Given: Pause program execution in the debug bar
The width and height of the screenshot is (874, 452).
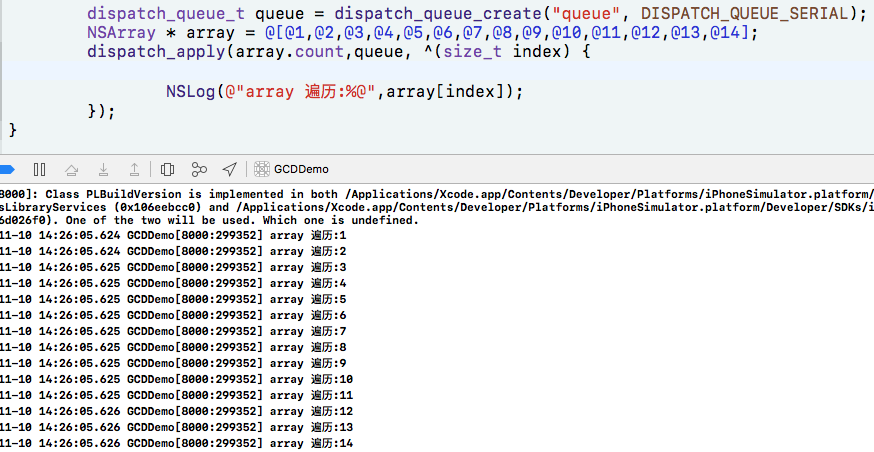Looking at the screenshot, I should 40,169.
